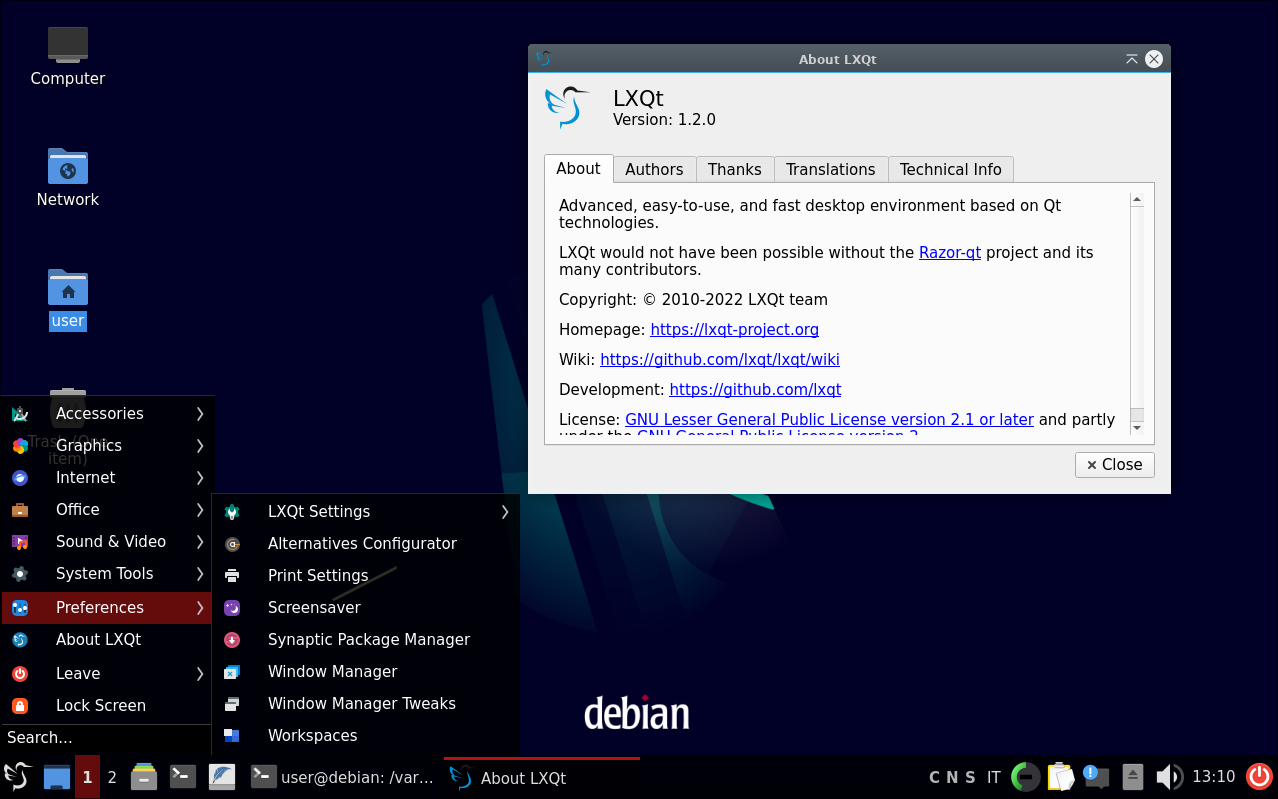Click the scrollbar up arrow in About tab
Screen dimensions: 1278x799
[1137, 200]
